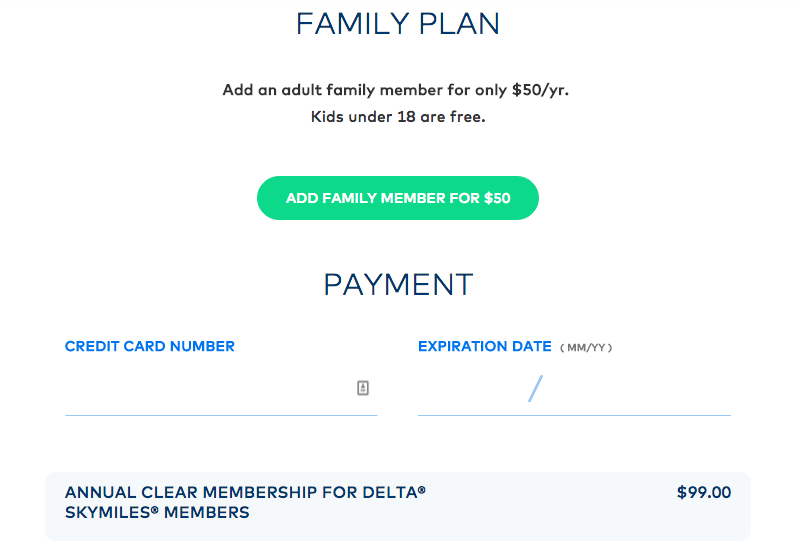This screenshot has height=556, width=800.
Task: Click the 'SkyMiles® Members' text line
Action: (157, 512)
